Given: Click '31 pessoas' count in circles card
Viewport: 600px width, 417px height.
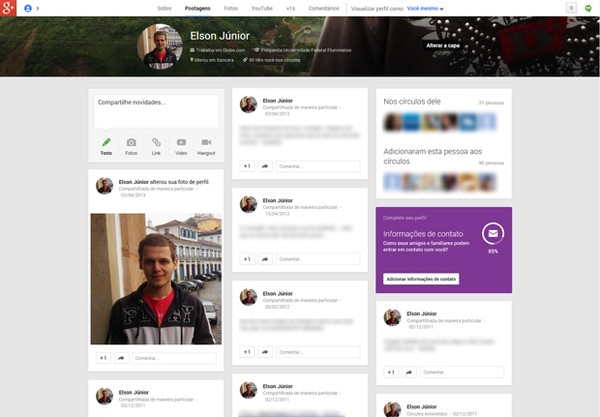Looking at the screenshot, I should (491, 103).
